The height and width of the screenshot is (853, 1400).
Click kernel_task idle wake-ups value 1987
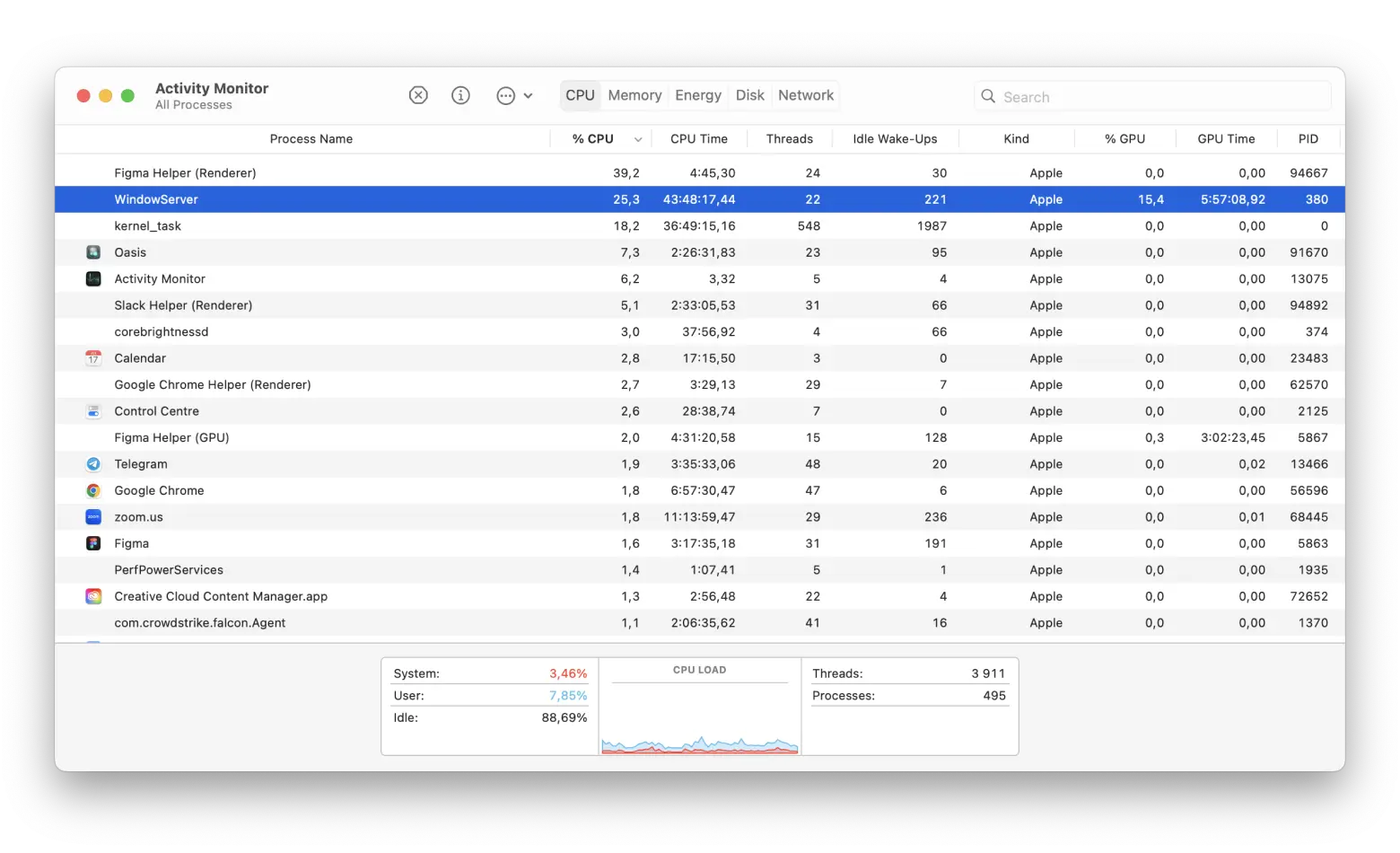coord(932,226)
